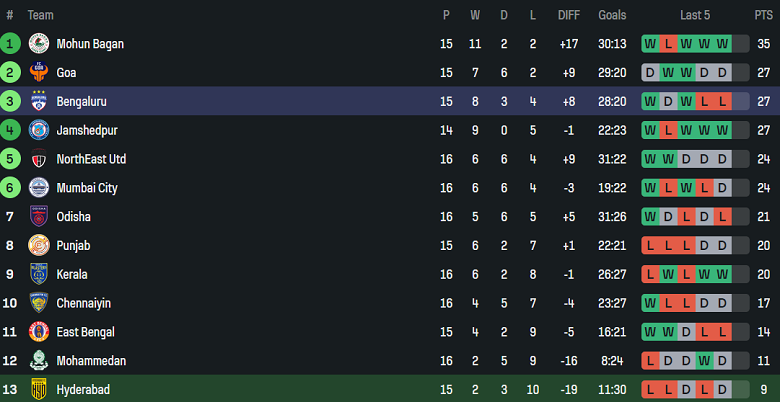
Task: Click the Bengaluru club badge
Action: pyautogui.click(x=39, y=102)
